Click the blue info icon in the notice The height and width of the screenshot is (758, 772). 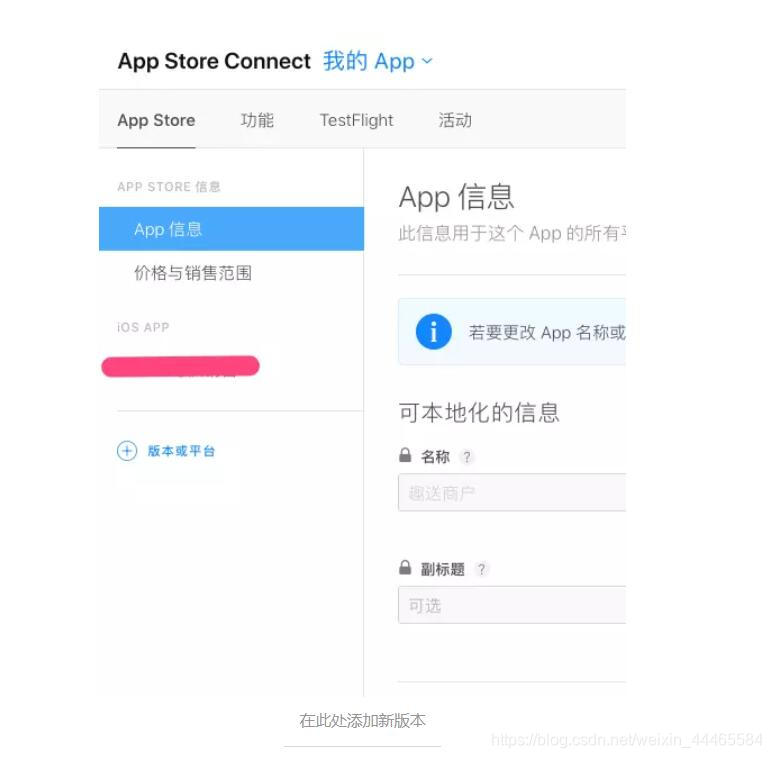[433, 332]
